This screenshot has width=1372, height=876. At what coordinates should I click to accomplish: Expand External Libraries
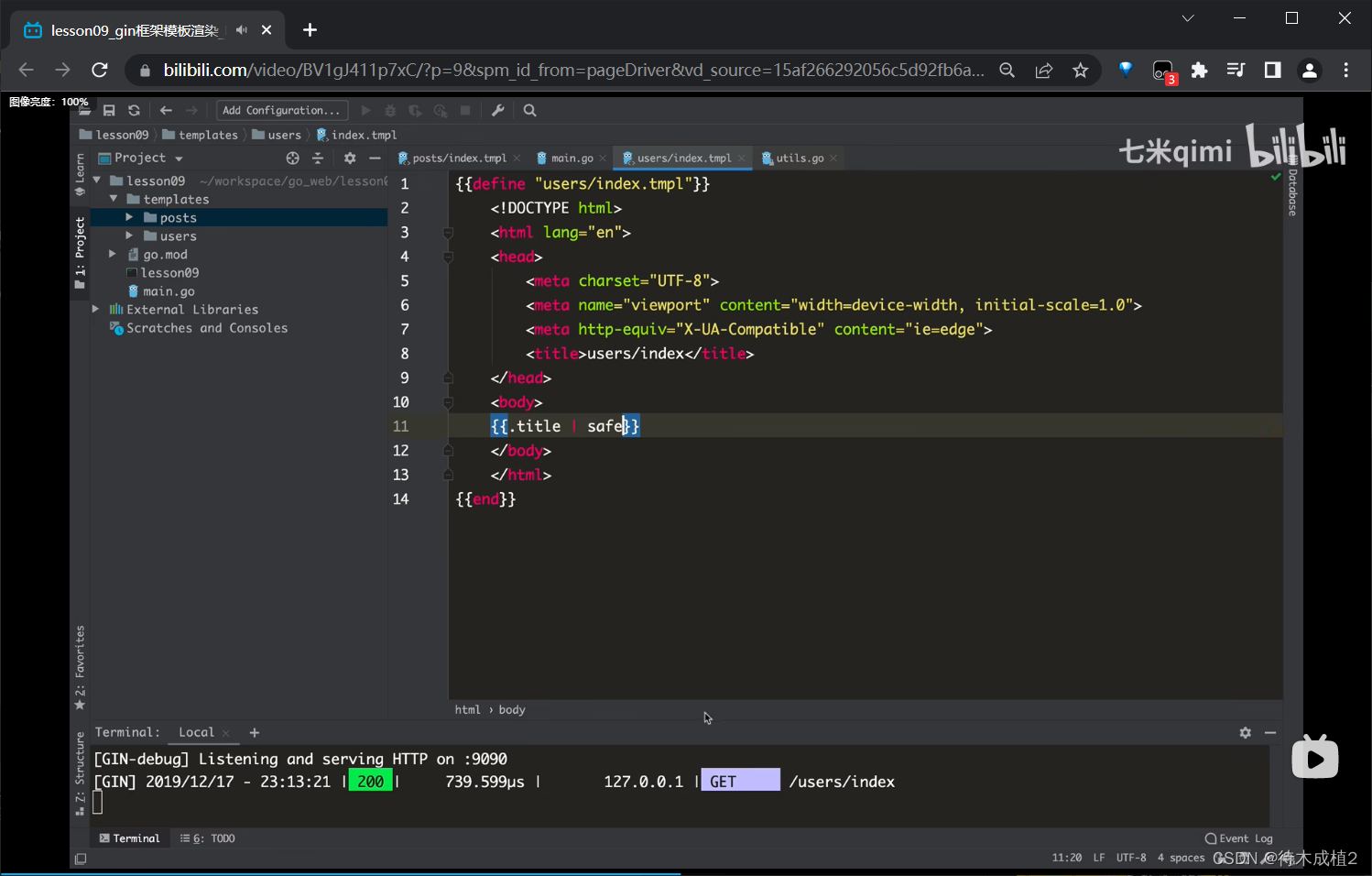(95, 309)
